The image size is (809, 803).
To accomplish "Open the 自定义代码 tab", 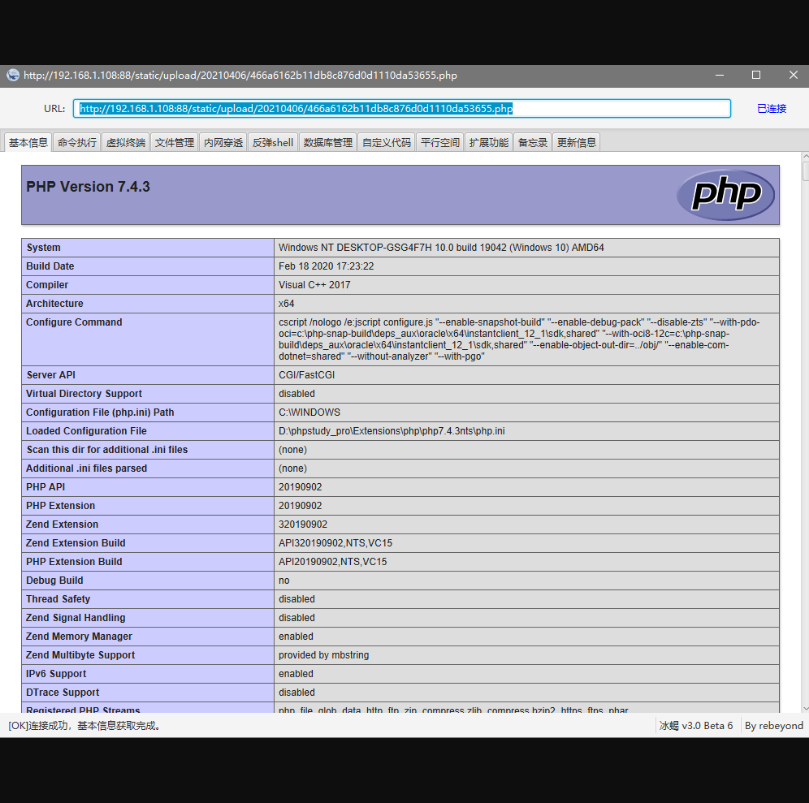I will [387, 143].
